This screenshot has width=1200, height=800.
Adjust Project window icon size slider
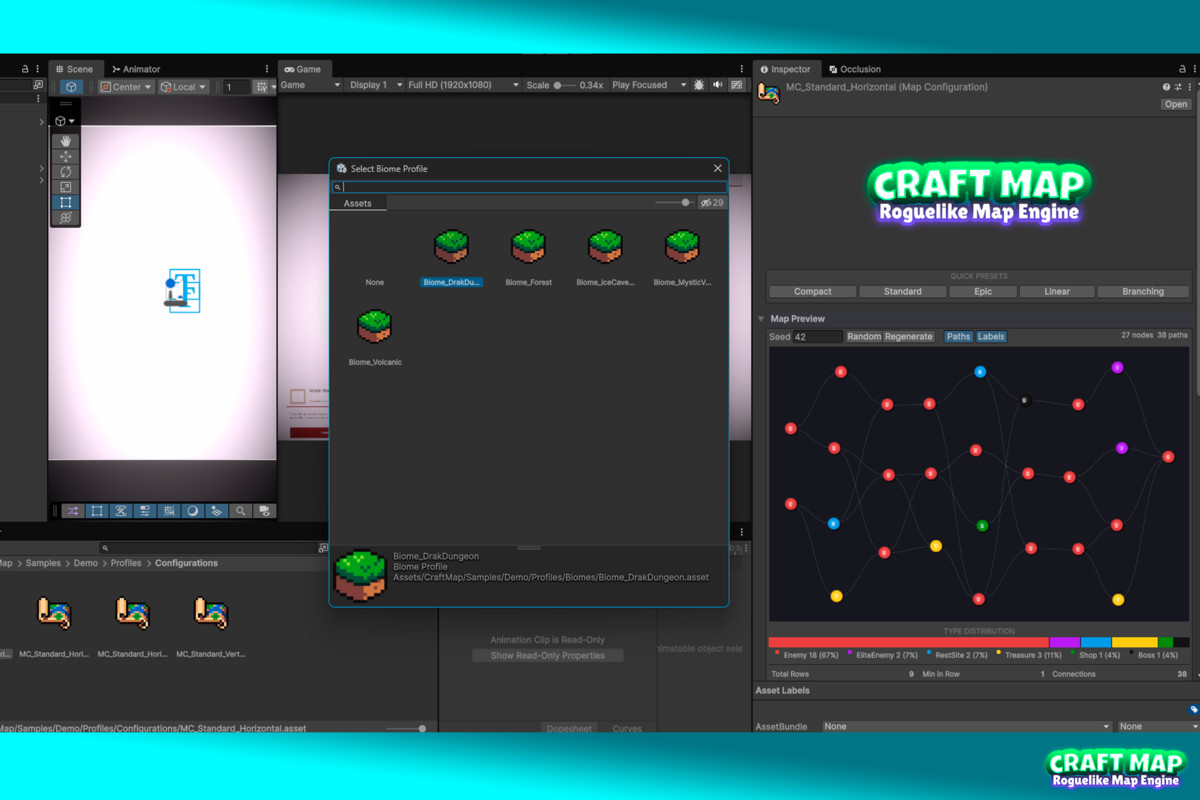406,729
